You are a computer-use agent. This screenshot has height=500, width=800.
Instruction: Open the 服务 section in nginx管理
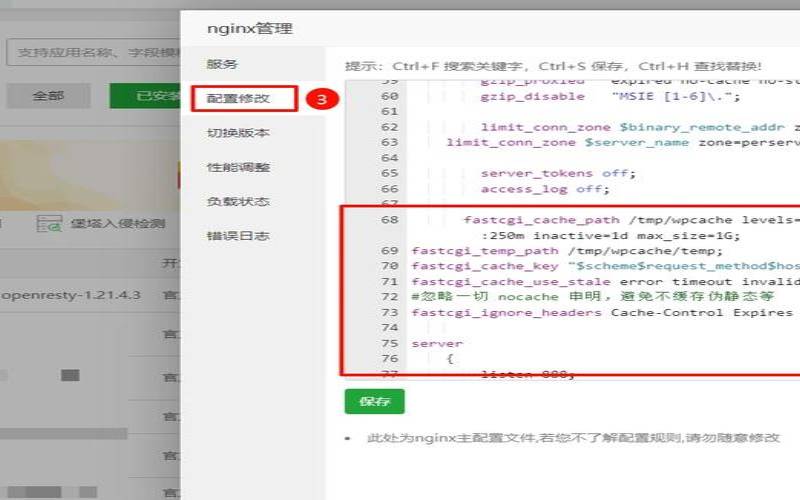[222, 64]
